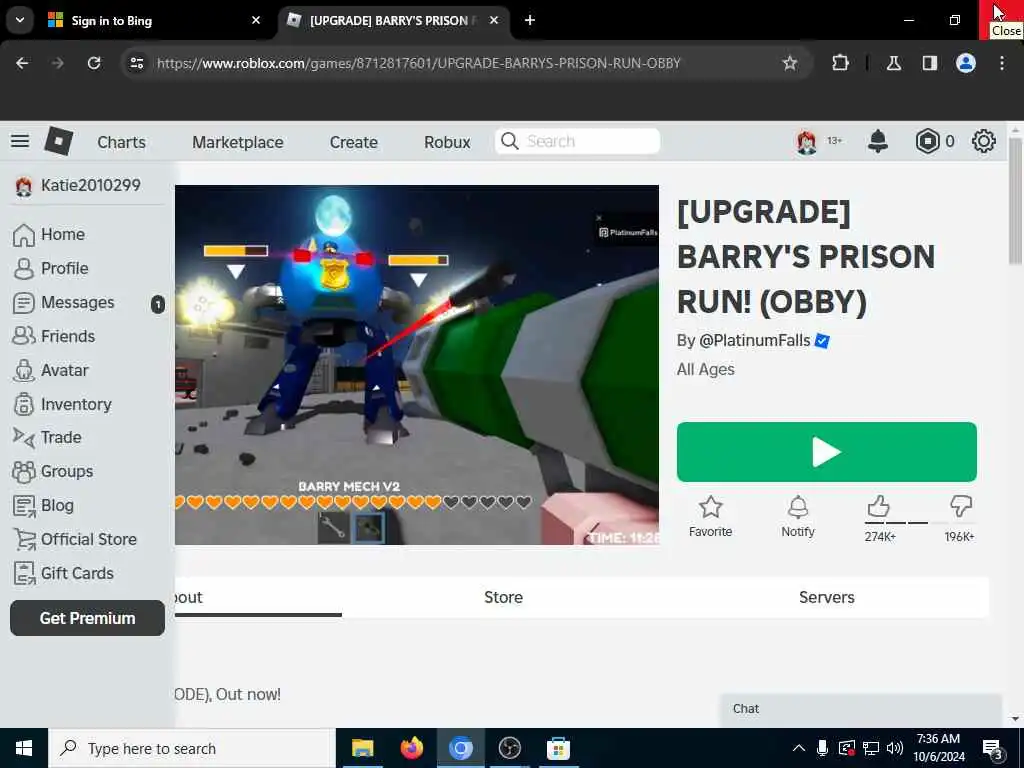Open File Explorer from the taskbar
The width and height of the screenshot is (1024, 768).
(362, 748)
